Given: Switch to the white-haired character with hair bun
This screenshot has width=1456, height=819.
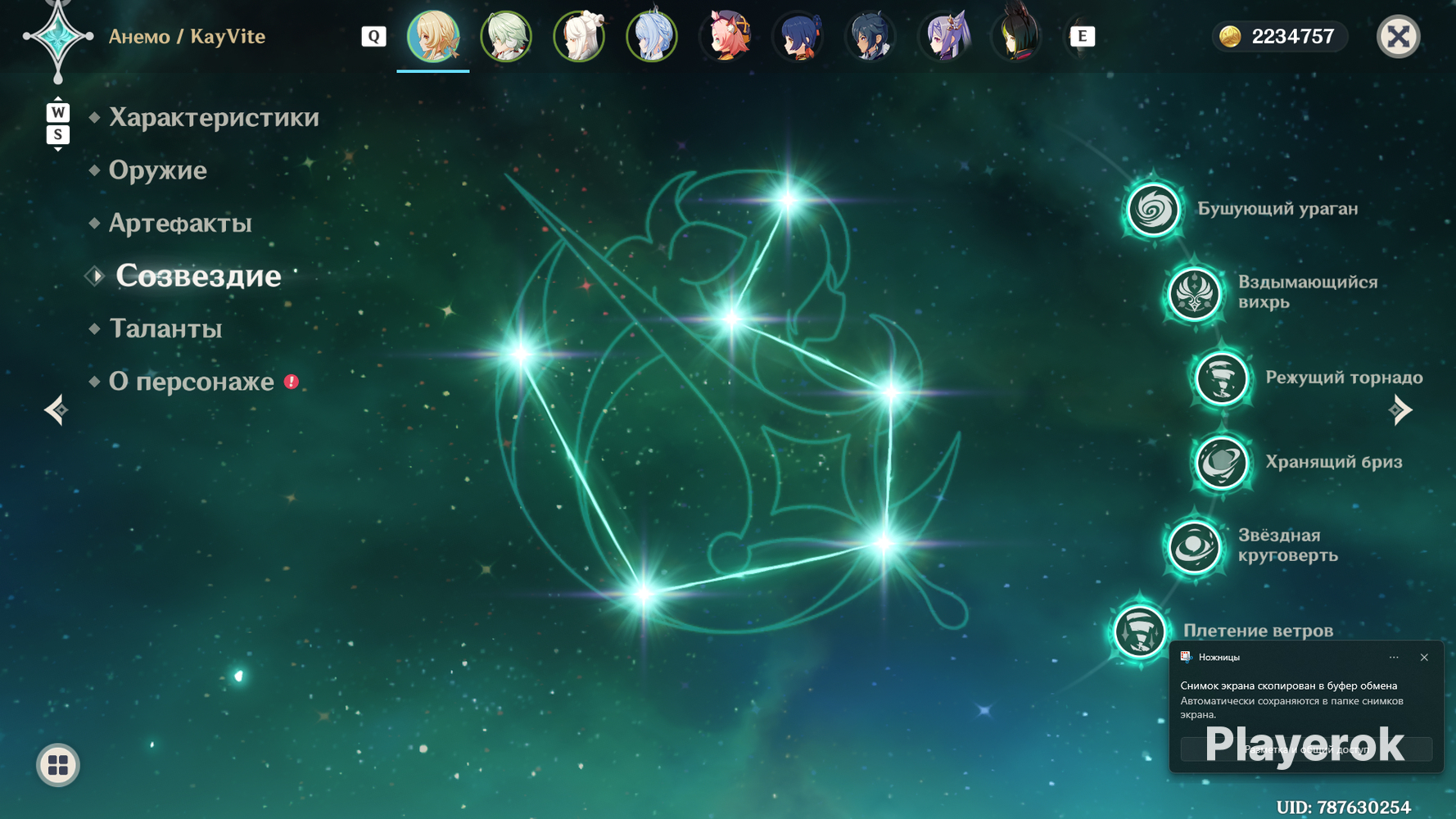Looking at the screenshot, I should (579, 37).
